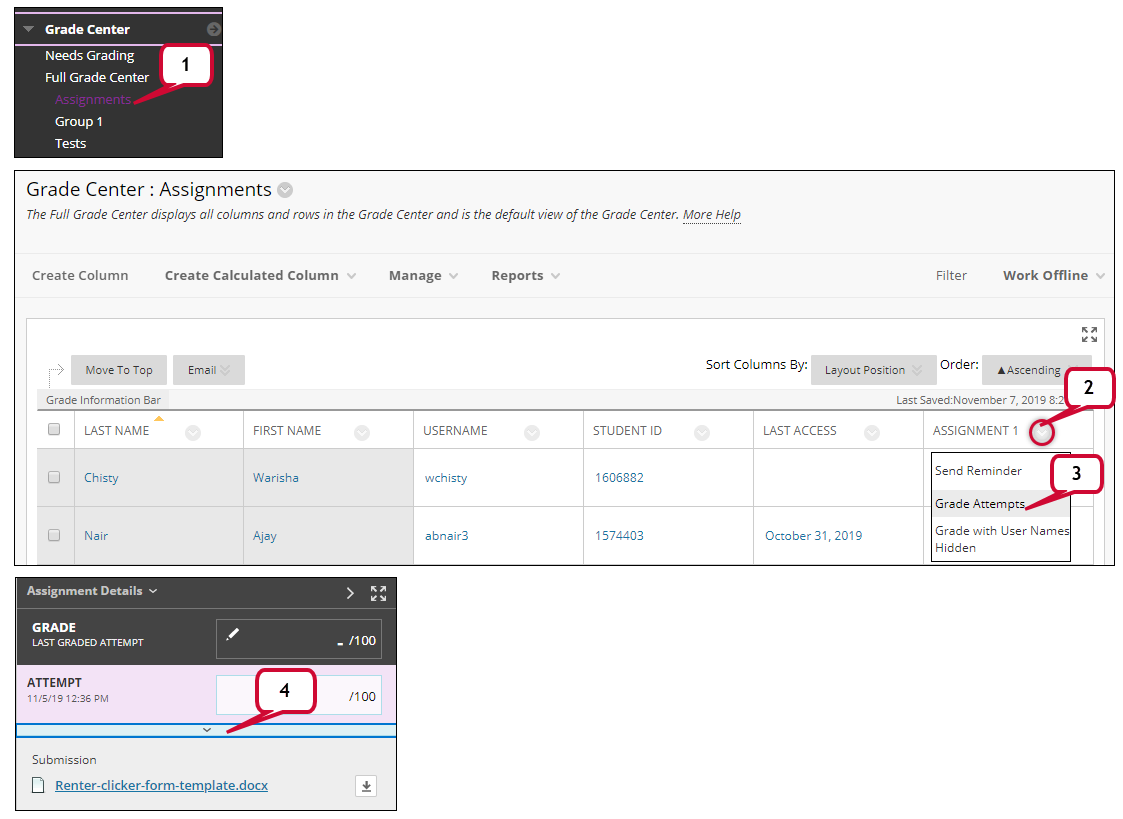This screenshot has height=819, width=1123.
Task: Open LAST ACCESS column options chevron
Action: [872, 432]
